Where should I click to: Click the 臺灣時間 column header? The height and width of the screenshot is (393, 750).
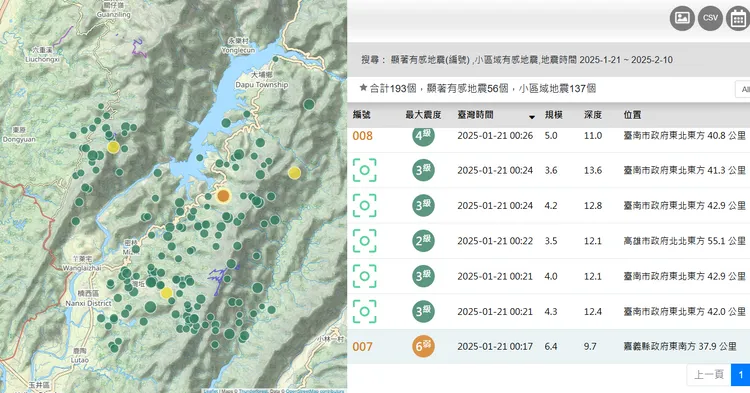(475, 115)
